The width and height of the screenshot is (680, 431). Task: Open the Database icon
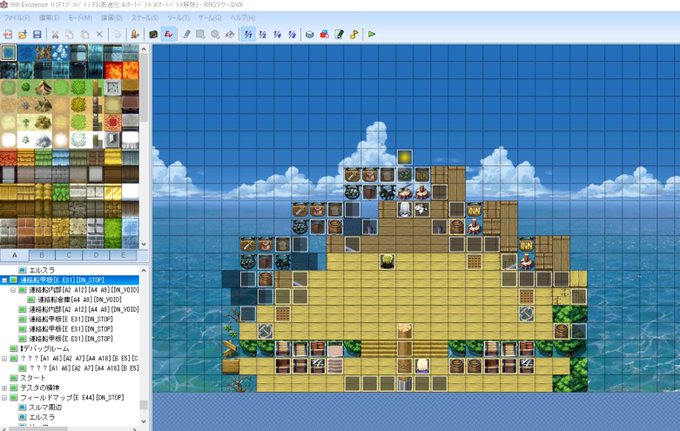(x=310, y=34)
